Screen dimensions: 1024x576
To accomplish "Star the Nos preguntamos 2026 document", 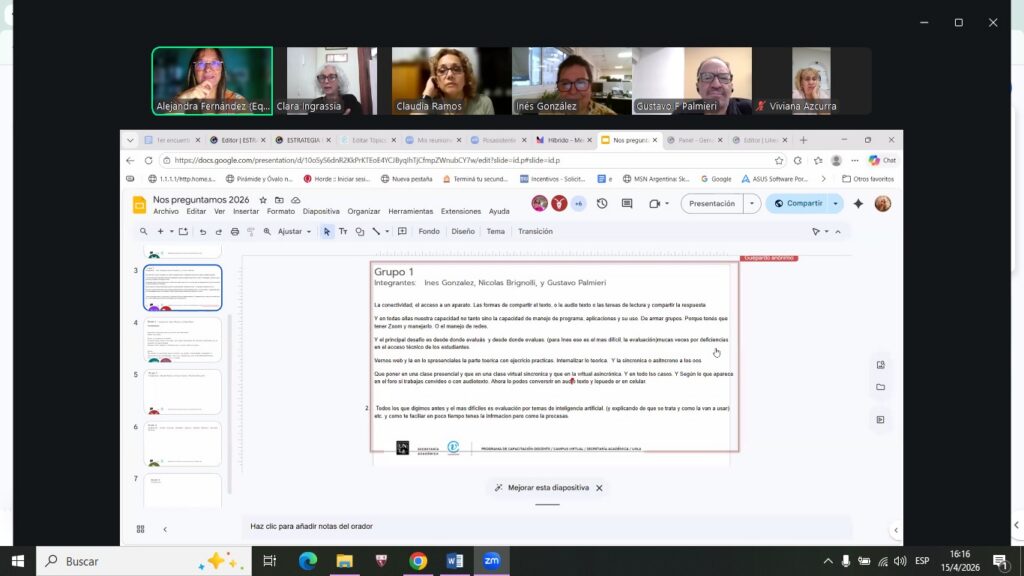I will [263, 200].
